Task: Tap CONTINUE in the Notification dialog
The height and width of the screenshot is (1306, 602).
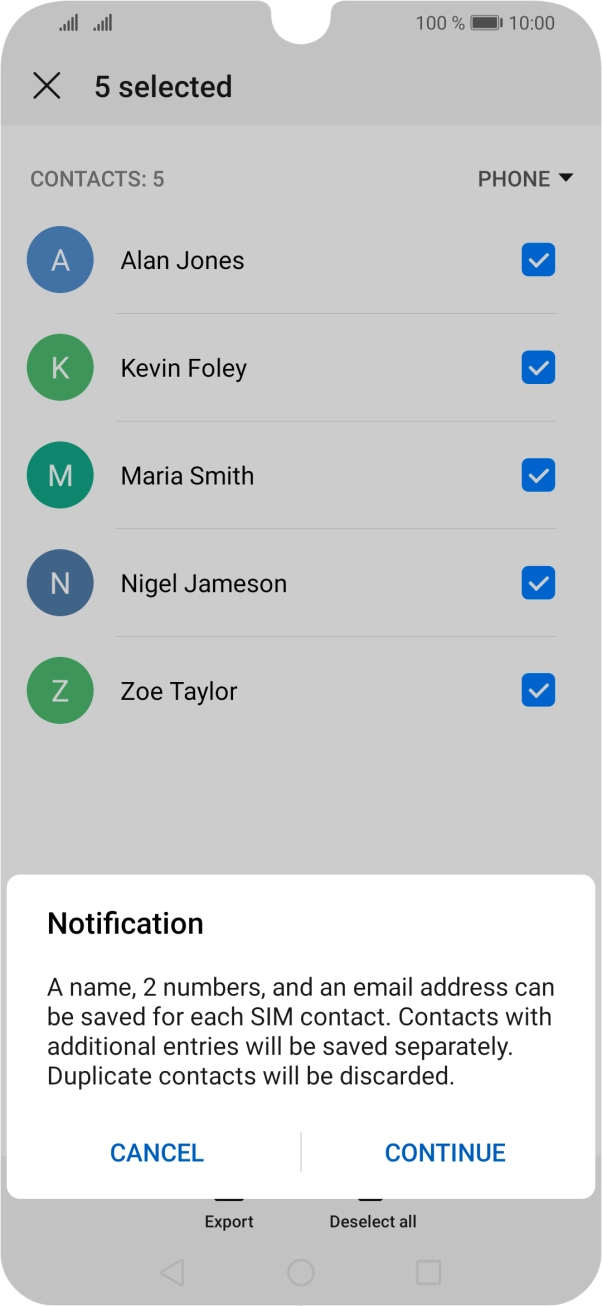Action: tap(445, 1152)
